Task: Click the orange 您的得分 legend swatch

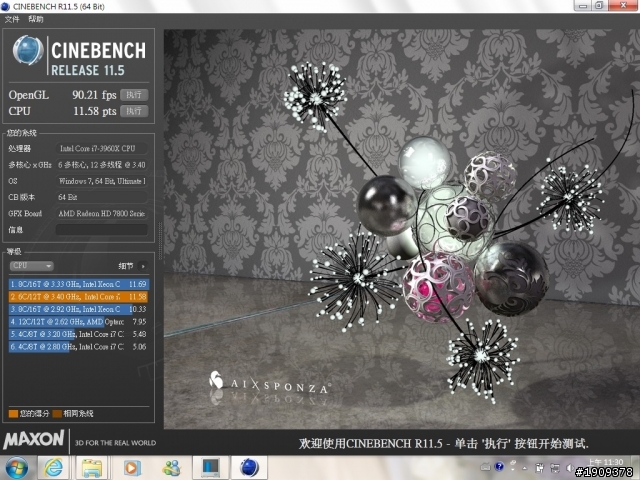Action: point(13,413)
